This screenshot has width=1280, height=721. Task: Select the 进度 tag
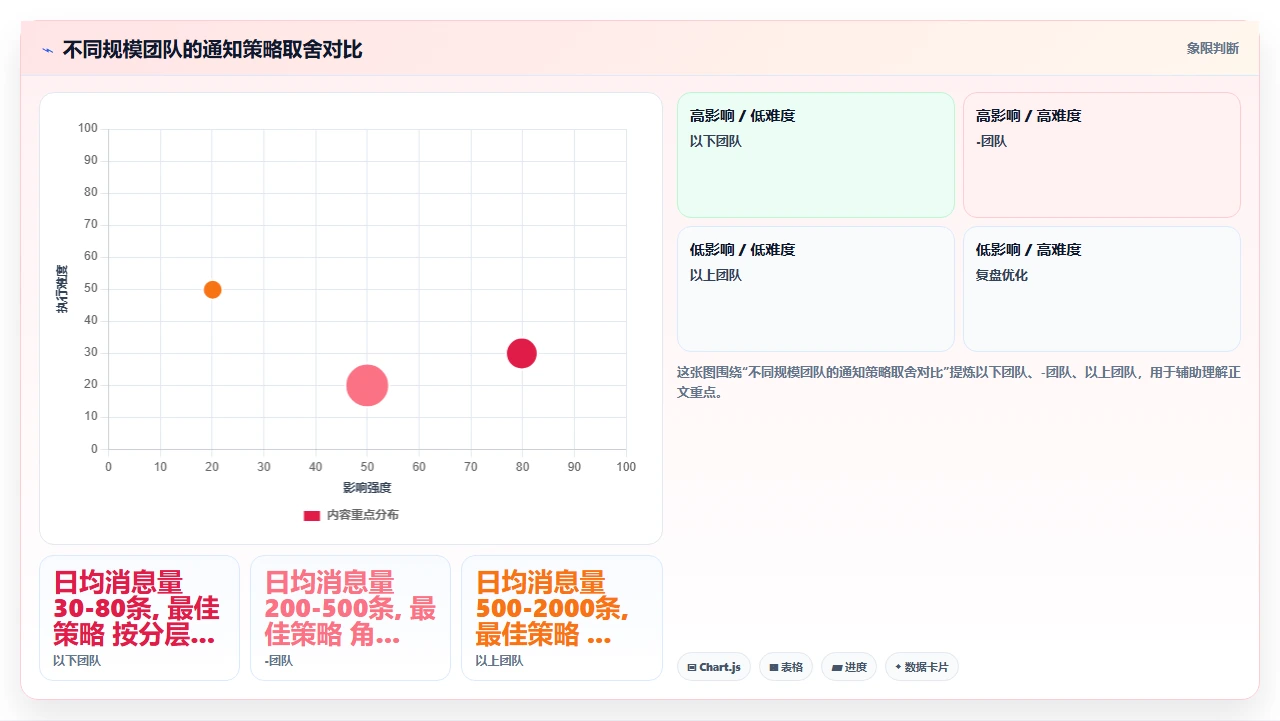coord(849,667)
